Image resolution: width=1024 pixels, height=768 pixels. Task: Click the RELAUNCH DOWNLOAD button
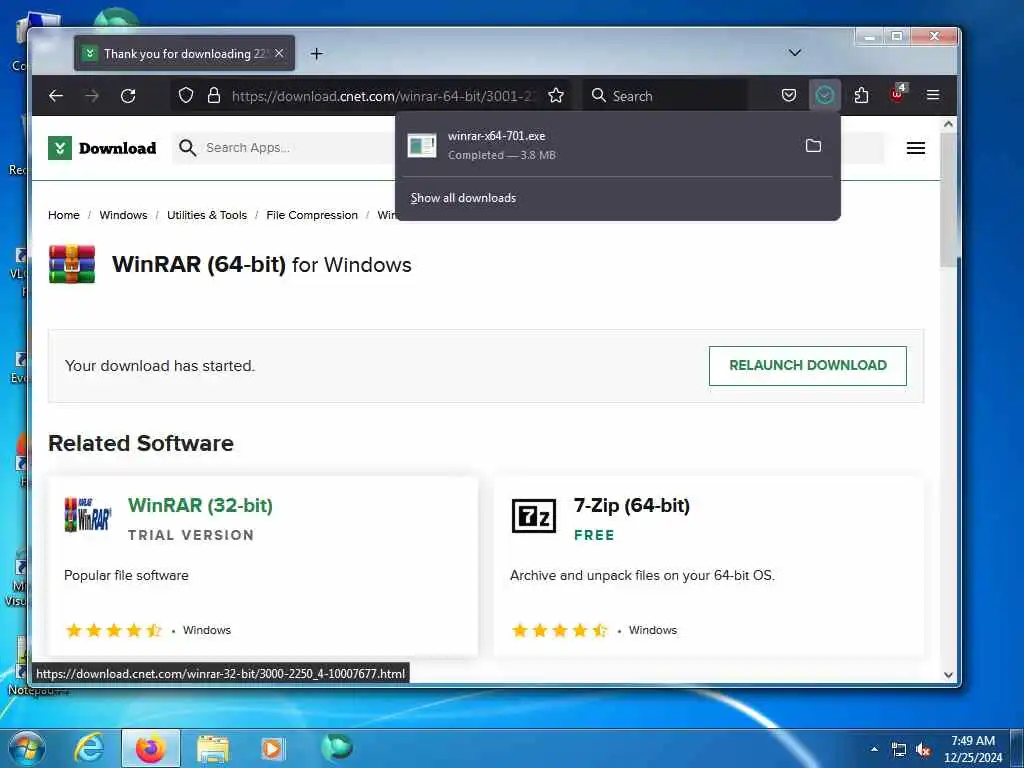pyautogui.click(x=808, y=366)
